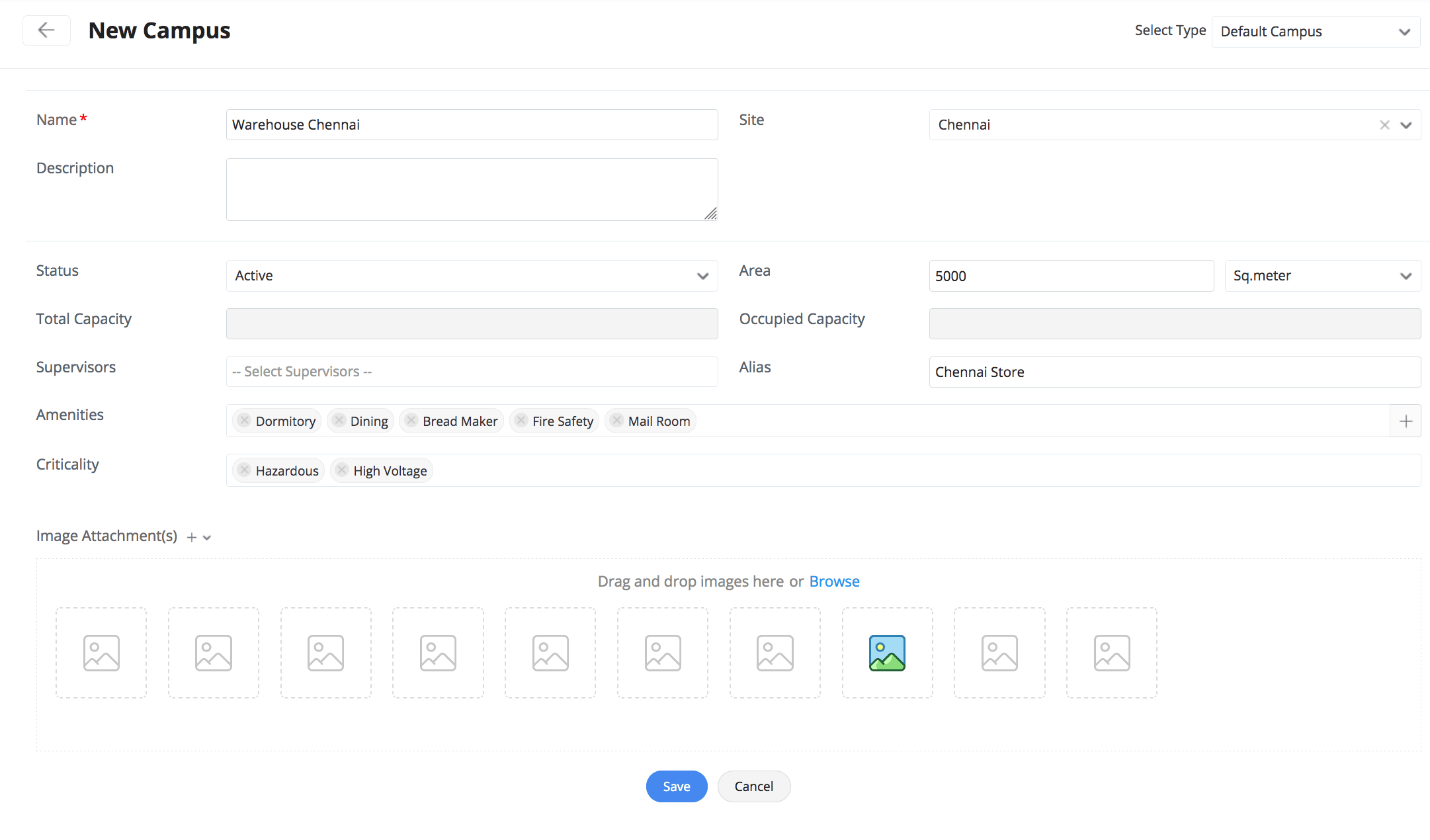Click the plus icon to add amenities
Image resolution: width=1430 pixels, height=840 pixels.
pyautogui.click(x=1406, y=421)
